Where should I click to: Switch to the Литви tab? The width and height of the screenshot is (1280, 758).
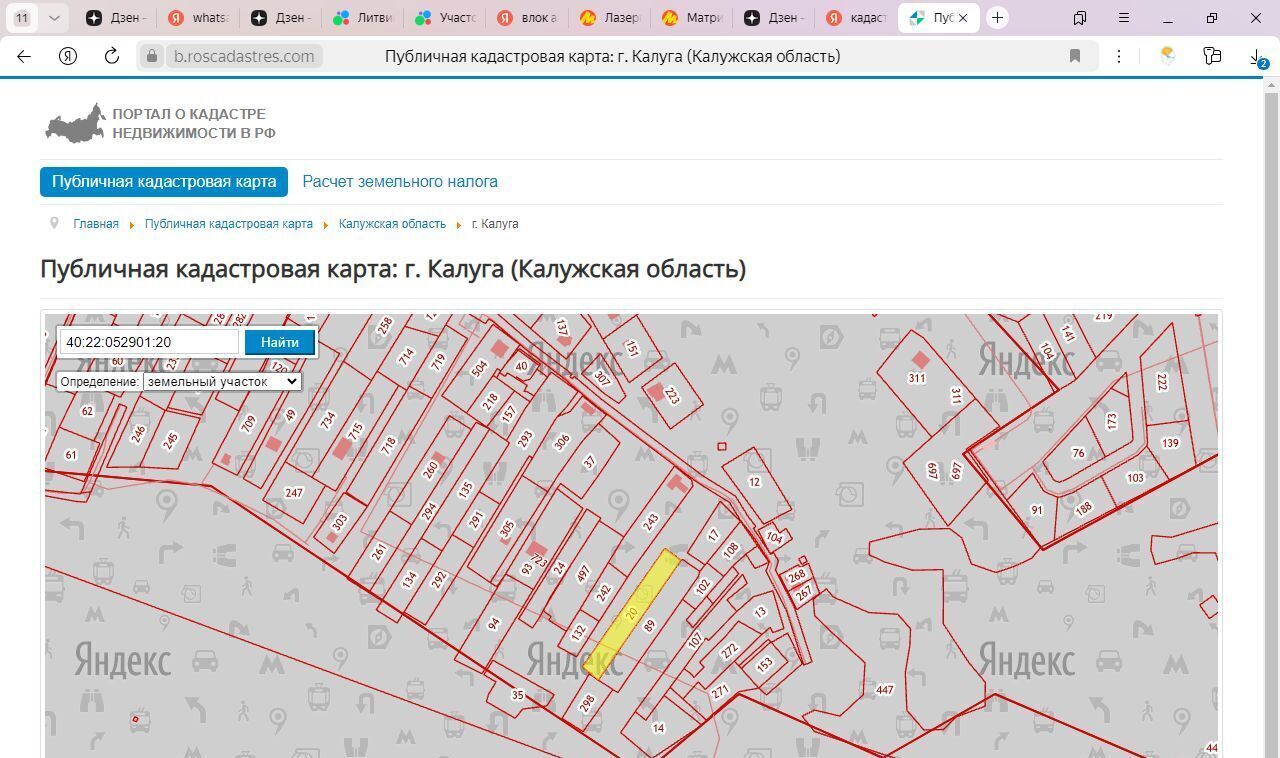(364, 18)
